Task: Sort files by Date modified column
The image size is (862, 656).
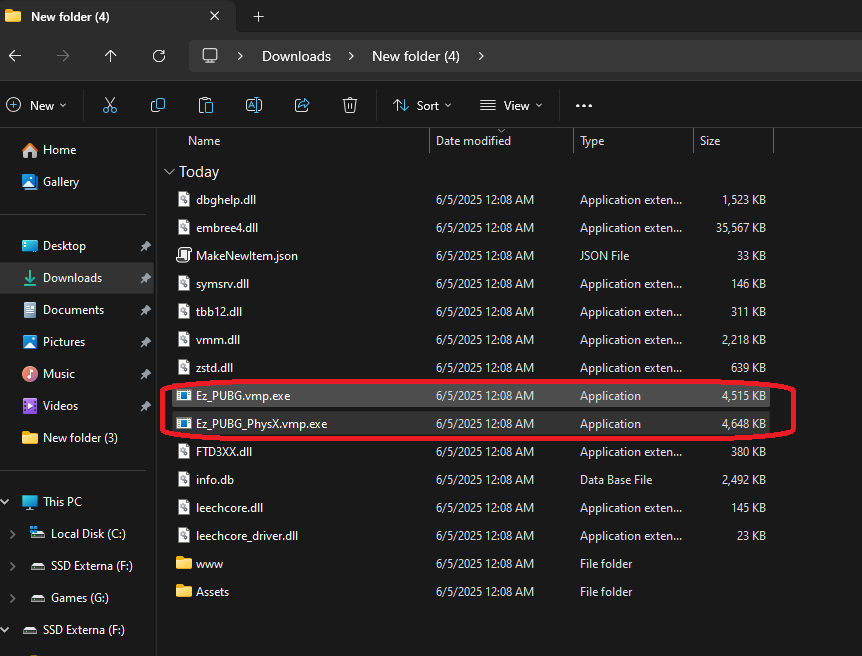Action: [x=473, y=141]
